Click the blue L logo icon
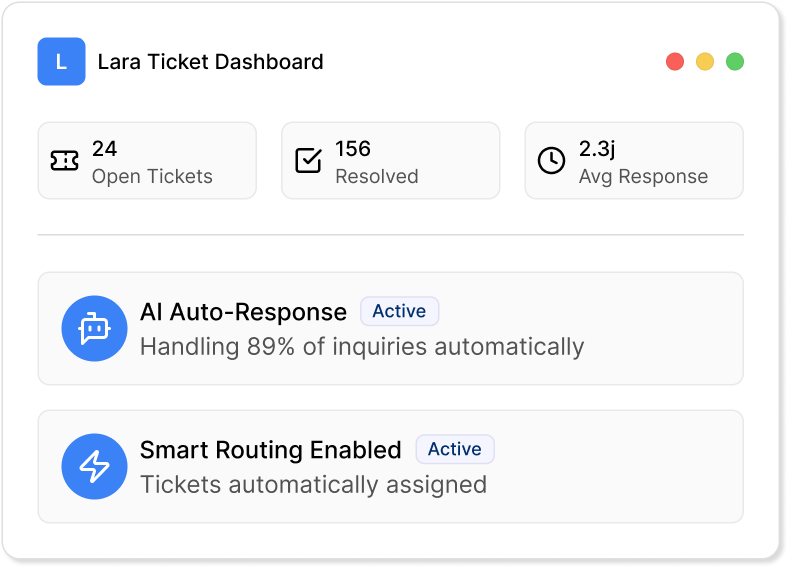 click(61, 62)
